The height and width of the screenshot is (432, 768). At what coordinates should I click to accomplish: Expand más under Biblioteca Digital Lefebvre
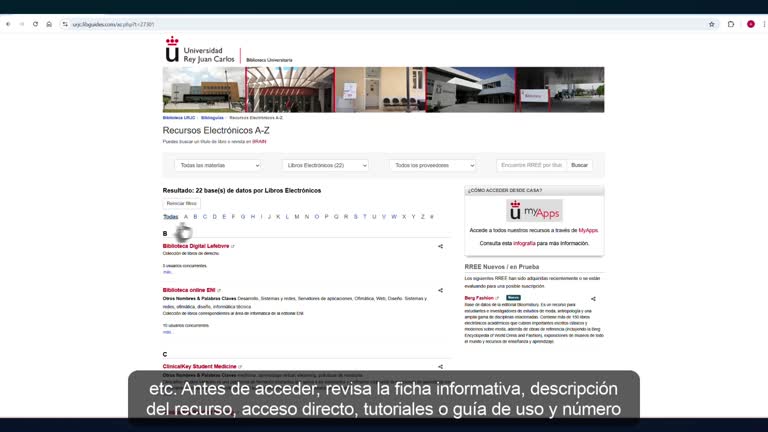pos(167,272)
